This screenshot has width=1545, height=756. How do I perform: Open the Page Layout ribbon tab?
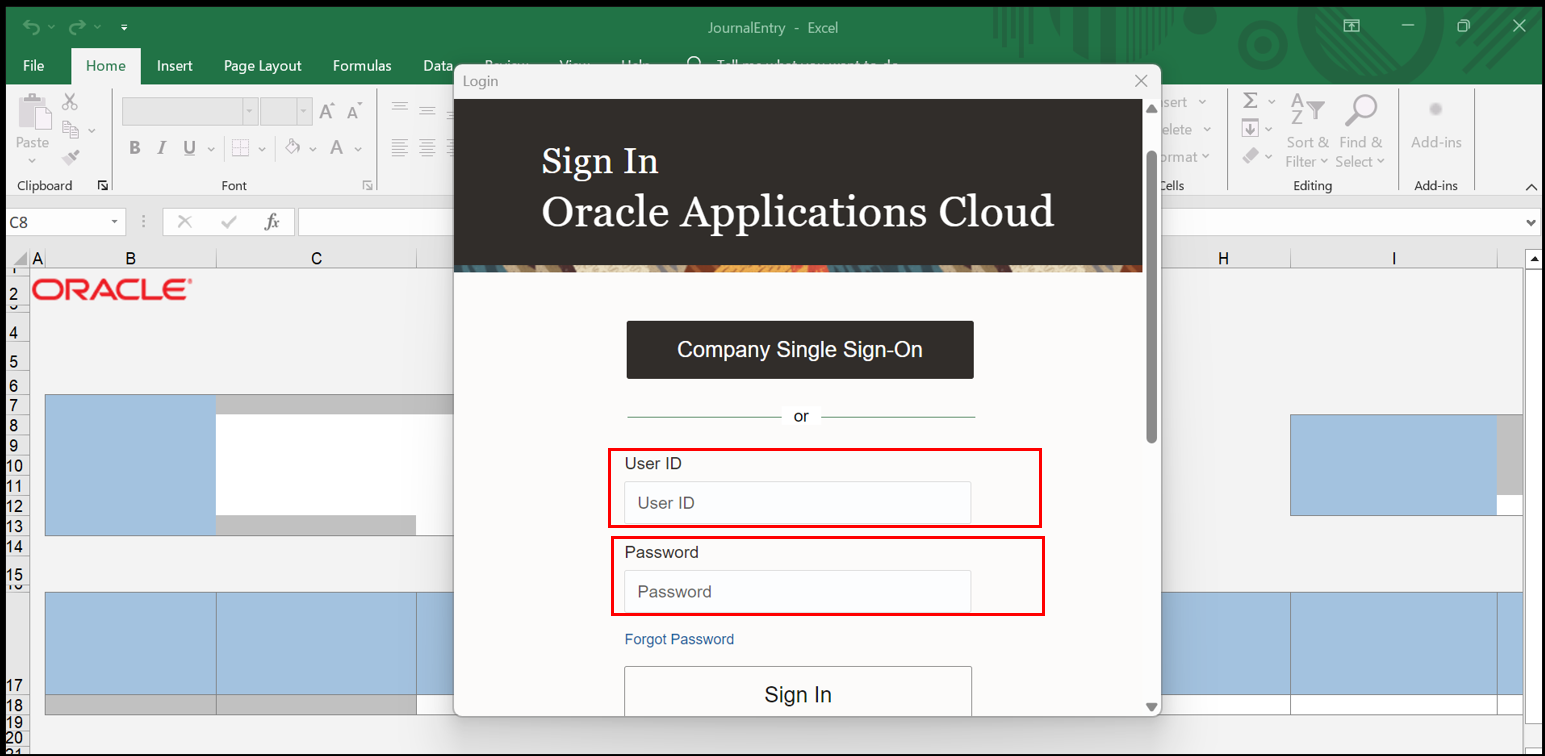tap(262, 66)
